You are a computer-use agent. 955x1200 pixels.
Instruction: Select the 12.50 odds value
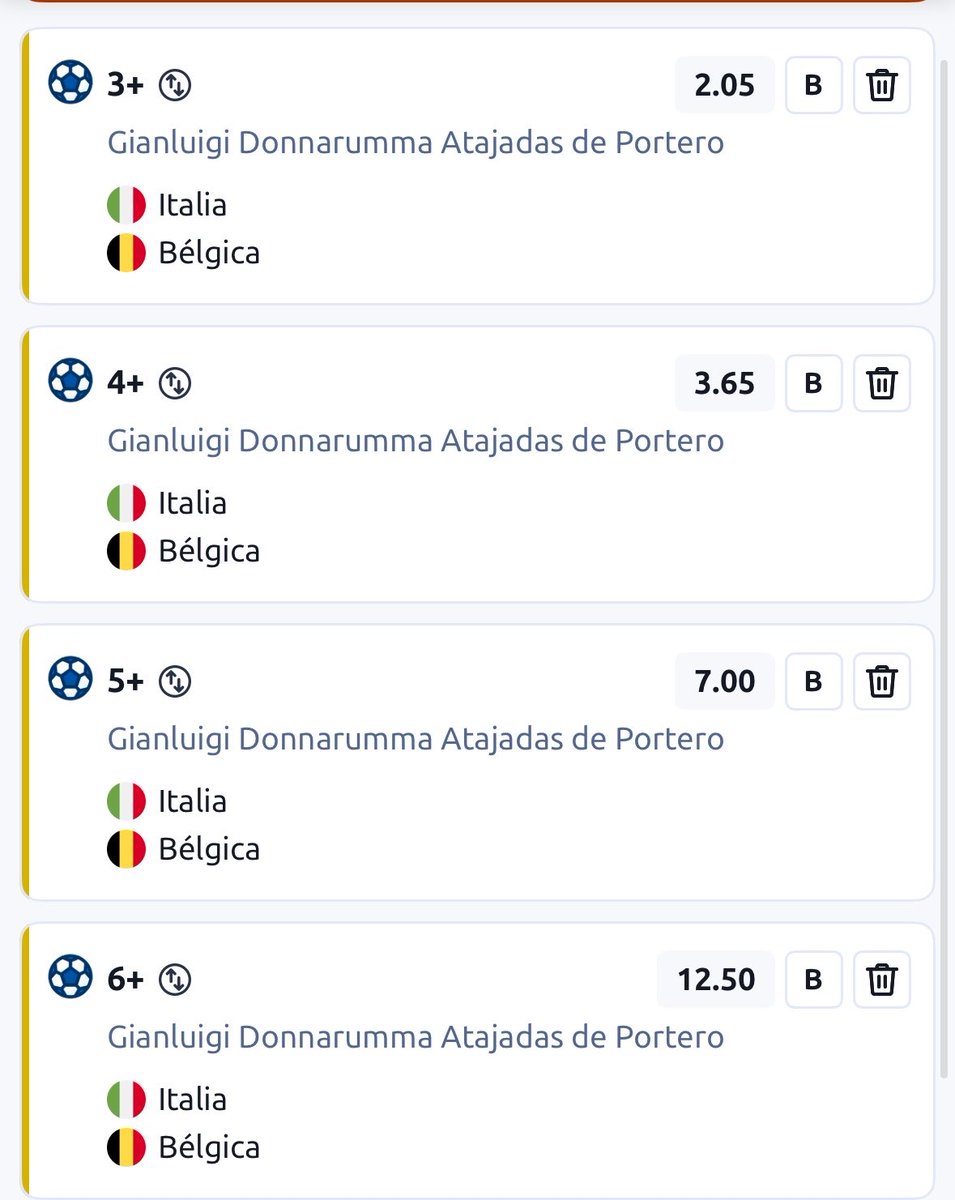click(716, 979)
